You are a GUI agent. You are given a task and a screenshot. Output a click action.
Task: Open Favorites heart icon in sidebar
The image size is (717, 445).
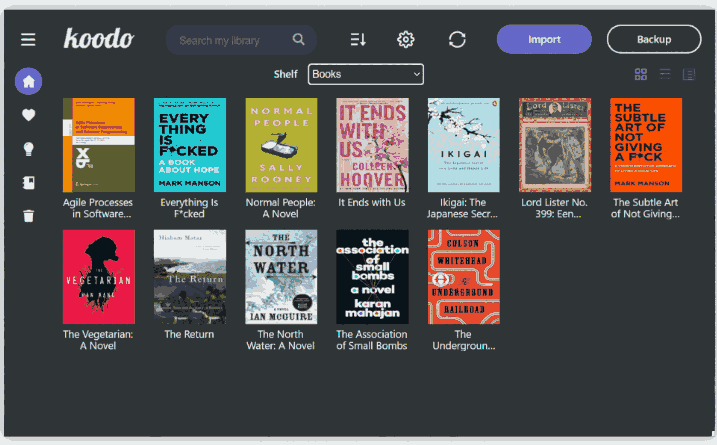point(28,115)
